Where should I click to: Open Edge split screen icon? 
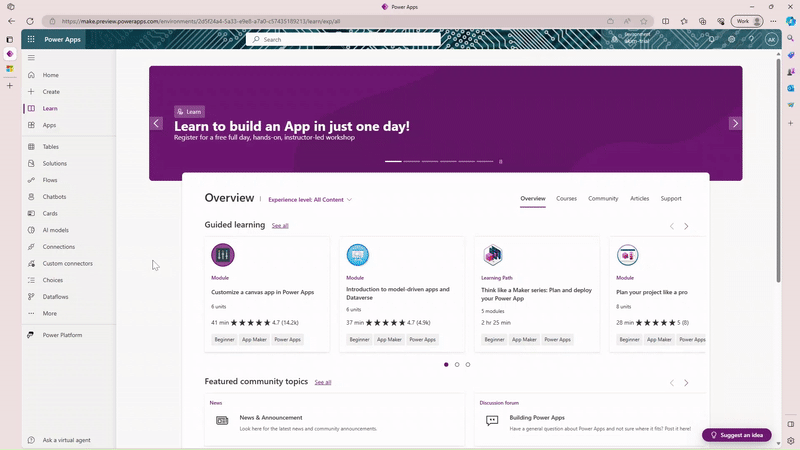(665, 21)
